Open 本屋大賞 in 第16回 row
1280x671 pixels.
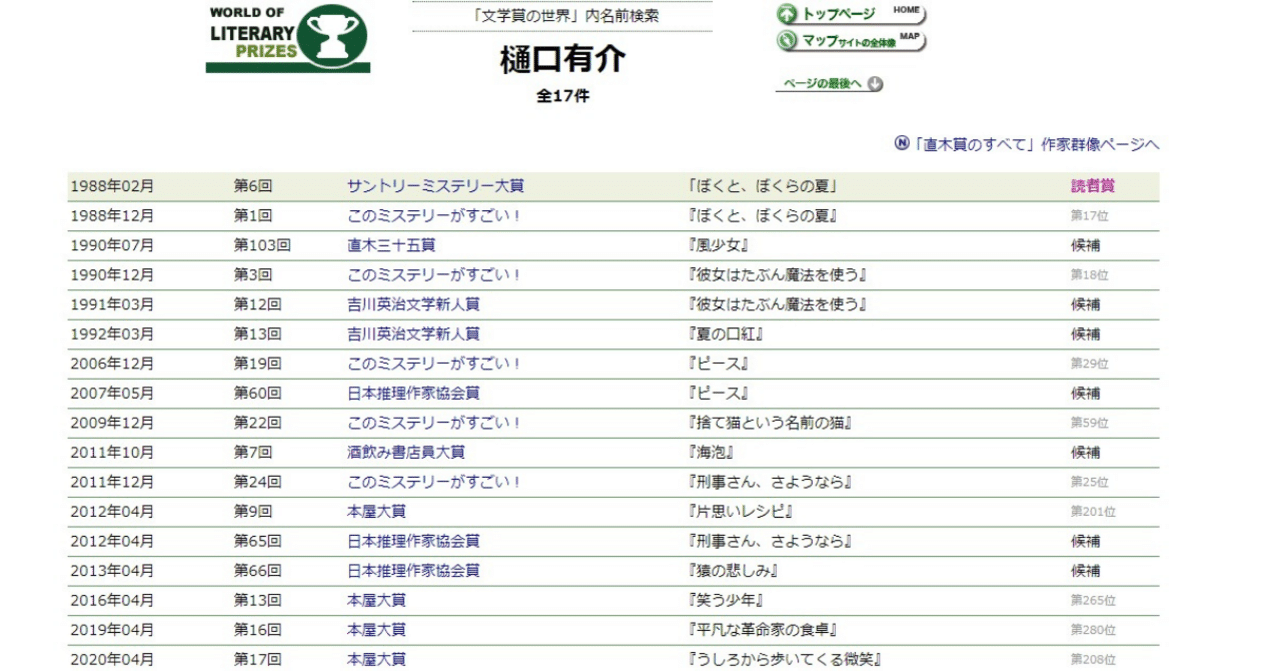click(x=376, y=630)
